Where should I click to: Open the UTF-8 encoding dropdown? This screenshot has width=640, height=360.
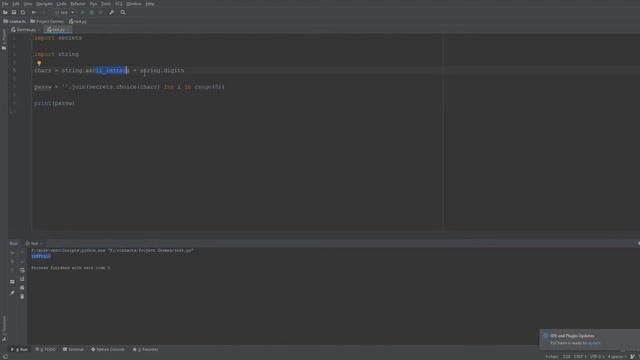pos(597,357)
